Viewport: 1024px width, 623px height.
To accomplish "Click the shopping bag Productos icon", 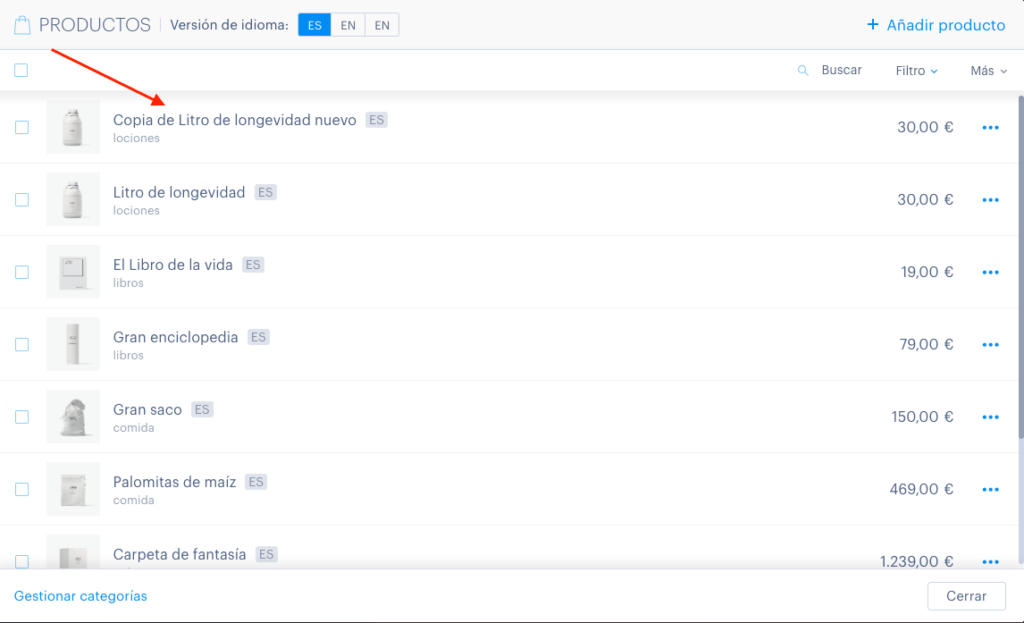I will (22, 25).
